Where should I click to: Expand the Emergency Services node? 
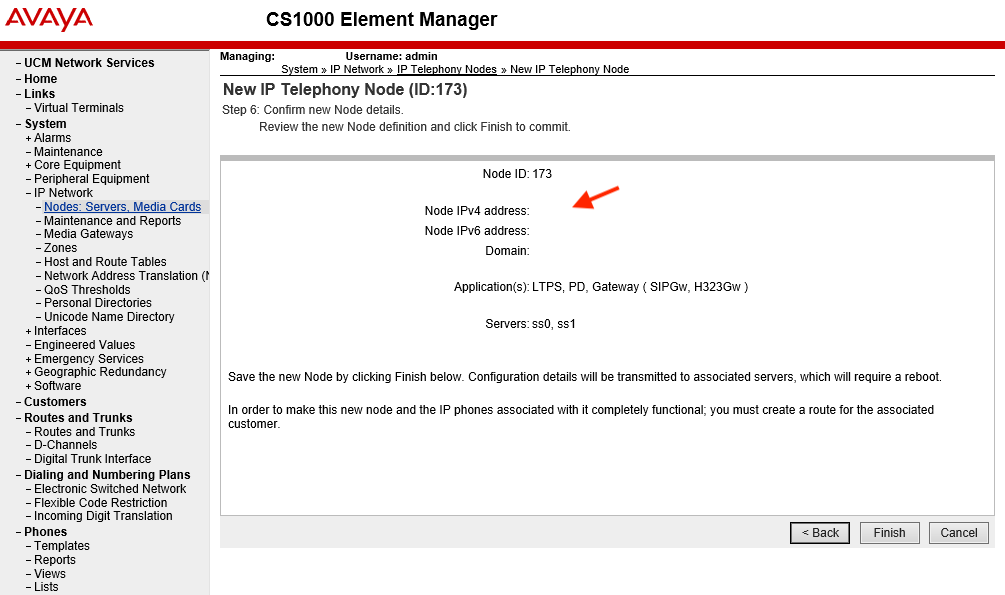pyautogui.click(x=28, y=360)
